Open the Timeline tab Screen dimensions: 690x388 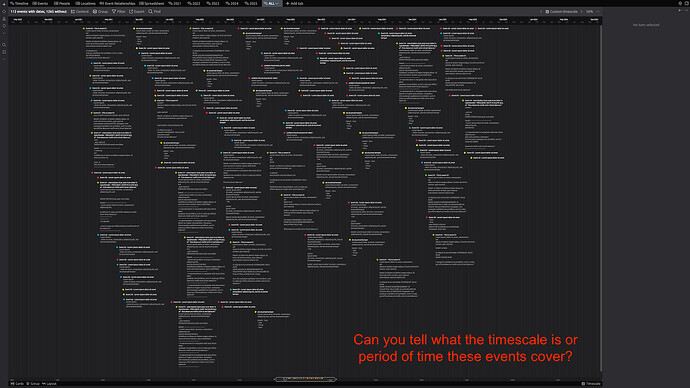click(x=19, y=3)
